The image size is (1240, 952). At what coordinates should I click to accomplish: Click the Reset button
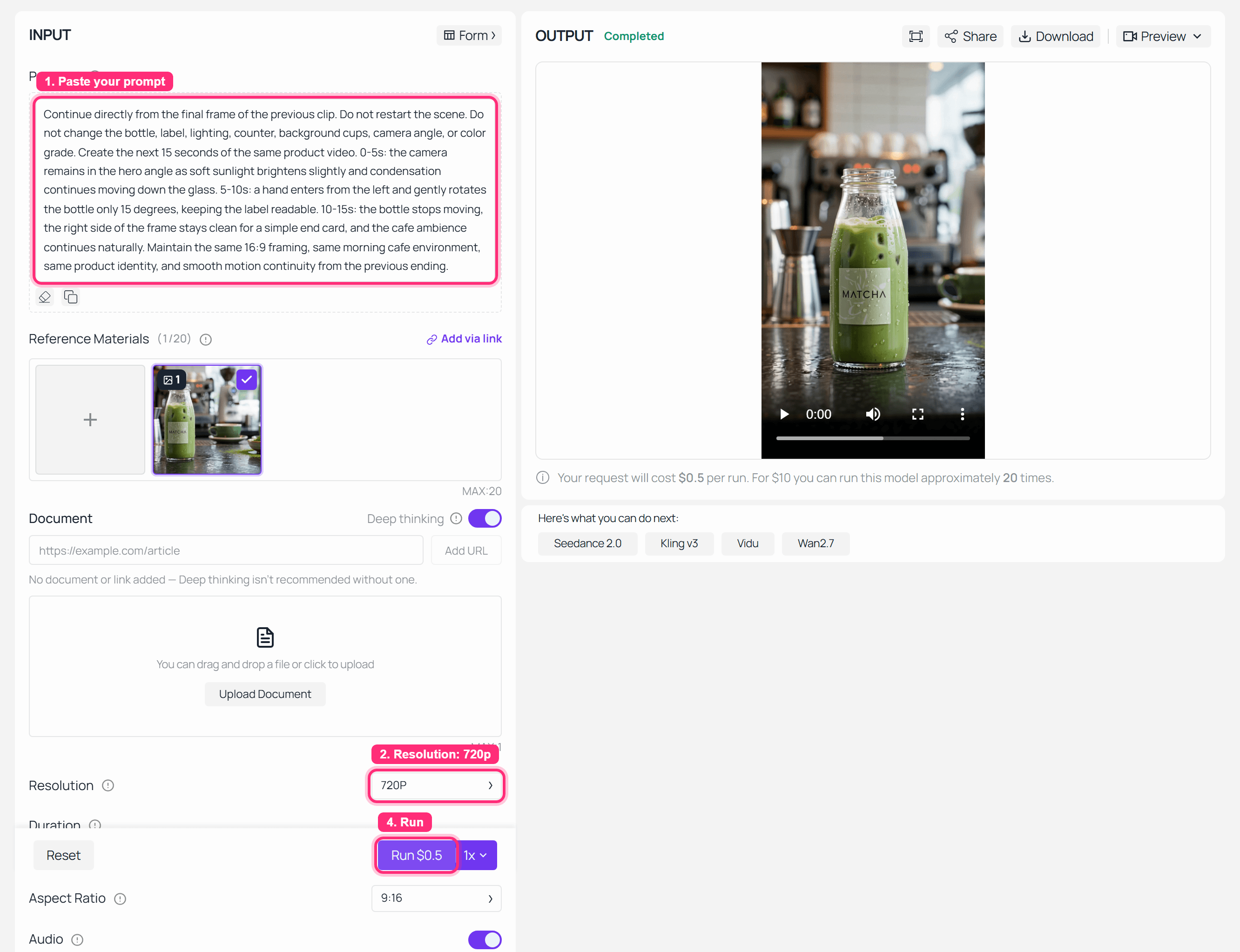(63, 855)
